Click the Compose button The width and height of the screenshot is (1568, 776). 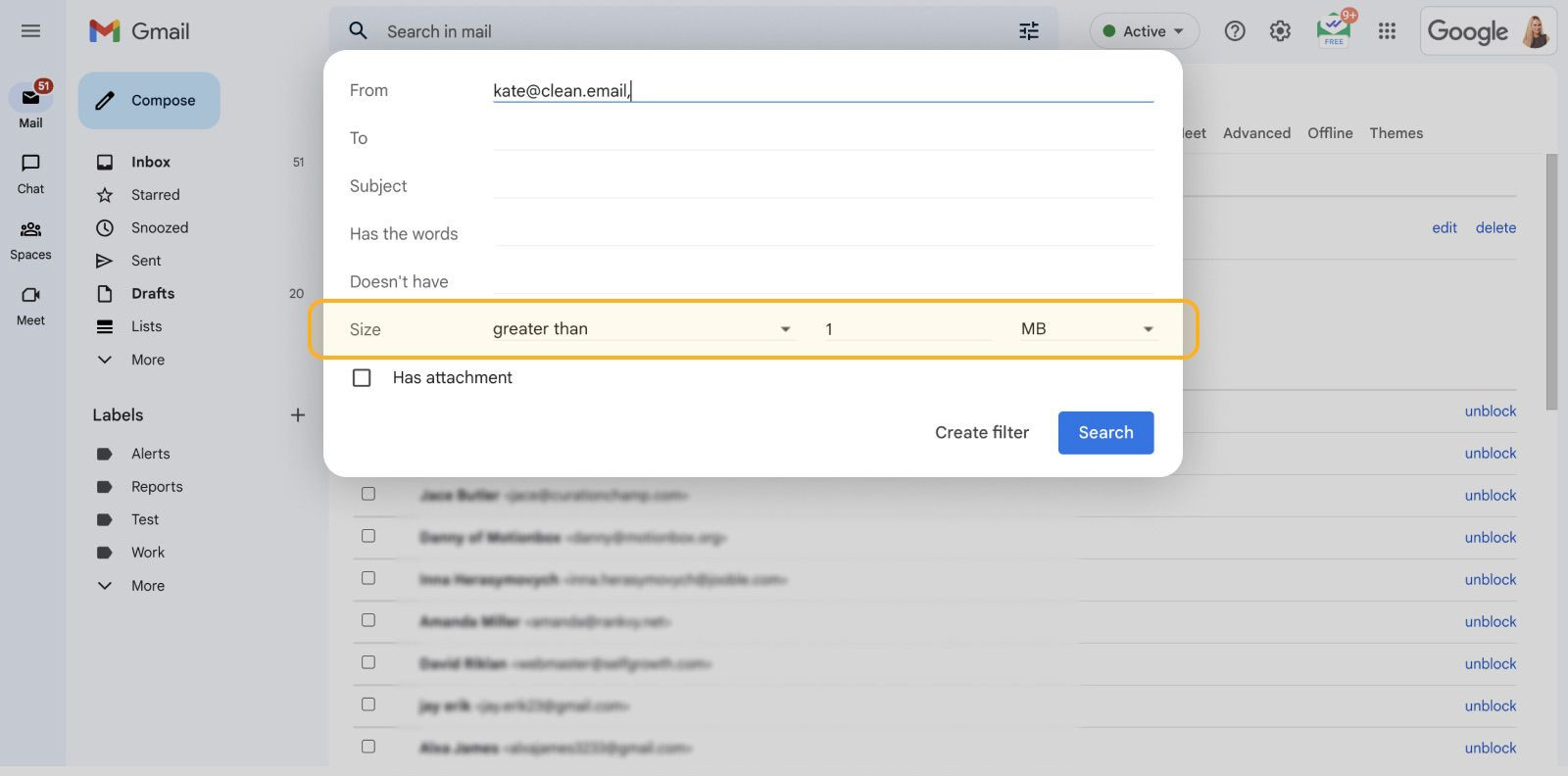coord(149,100)
